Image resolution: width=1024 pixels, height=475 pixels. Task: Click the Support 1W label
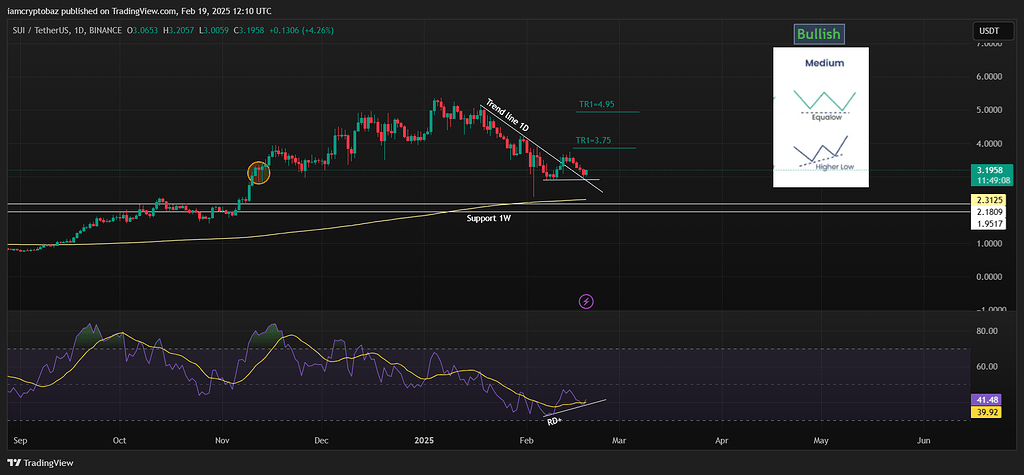tap(490, 217)
